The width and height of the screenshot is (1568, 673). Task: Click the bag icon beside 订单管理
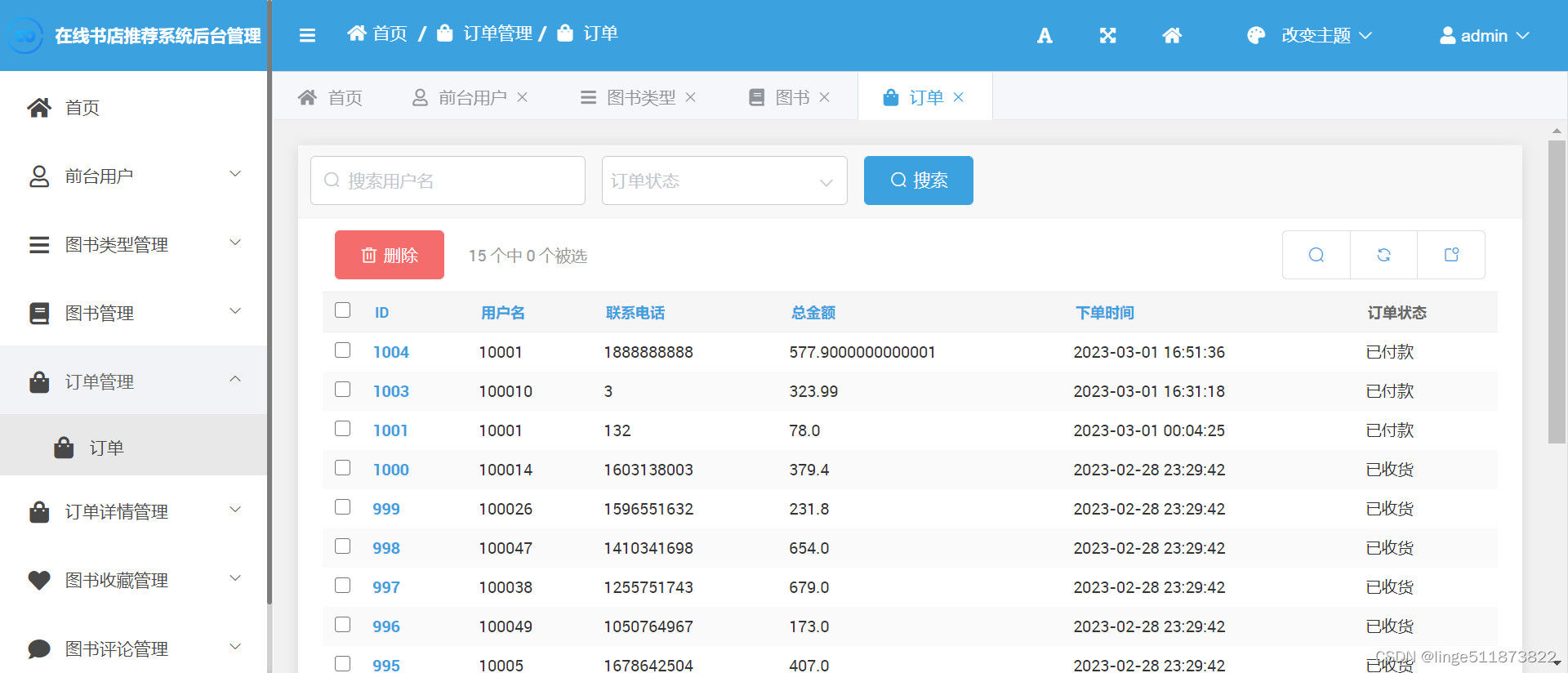click(39, 381)
